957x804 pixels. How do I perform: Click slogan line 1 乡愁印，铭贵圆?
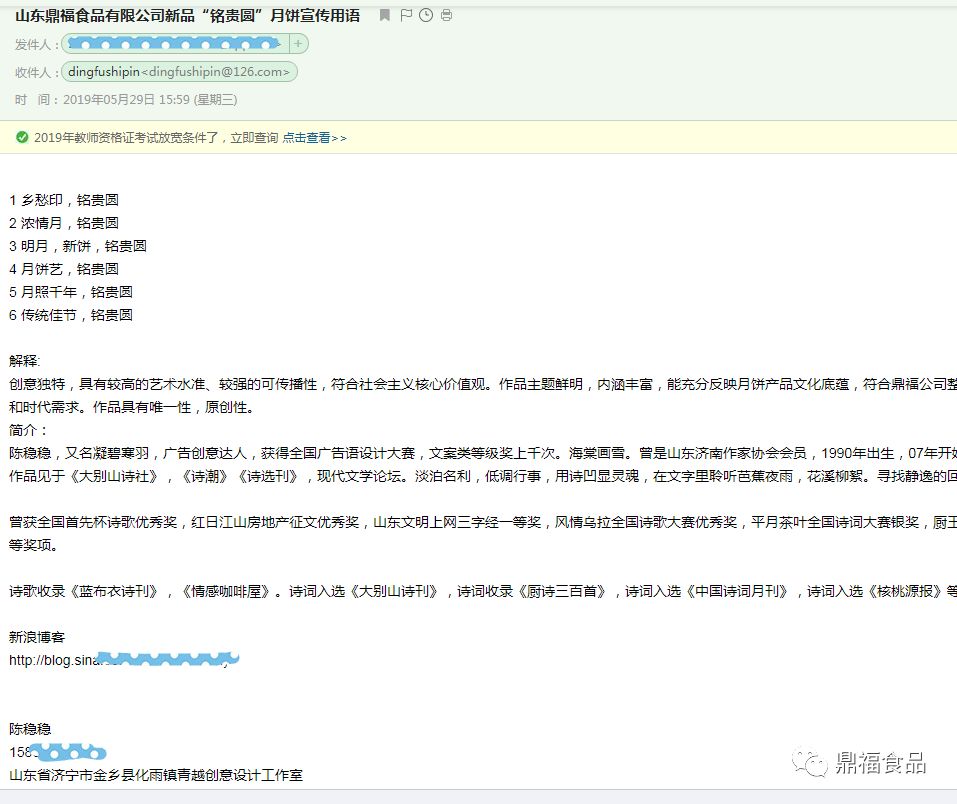(64, 200)
